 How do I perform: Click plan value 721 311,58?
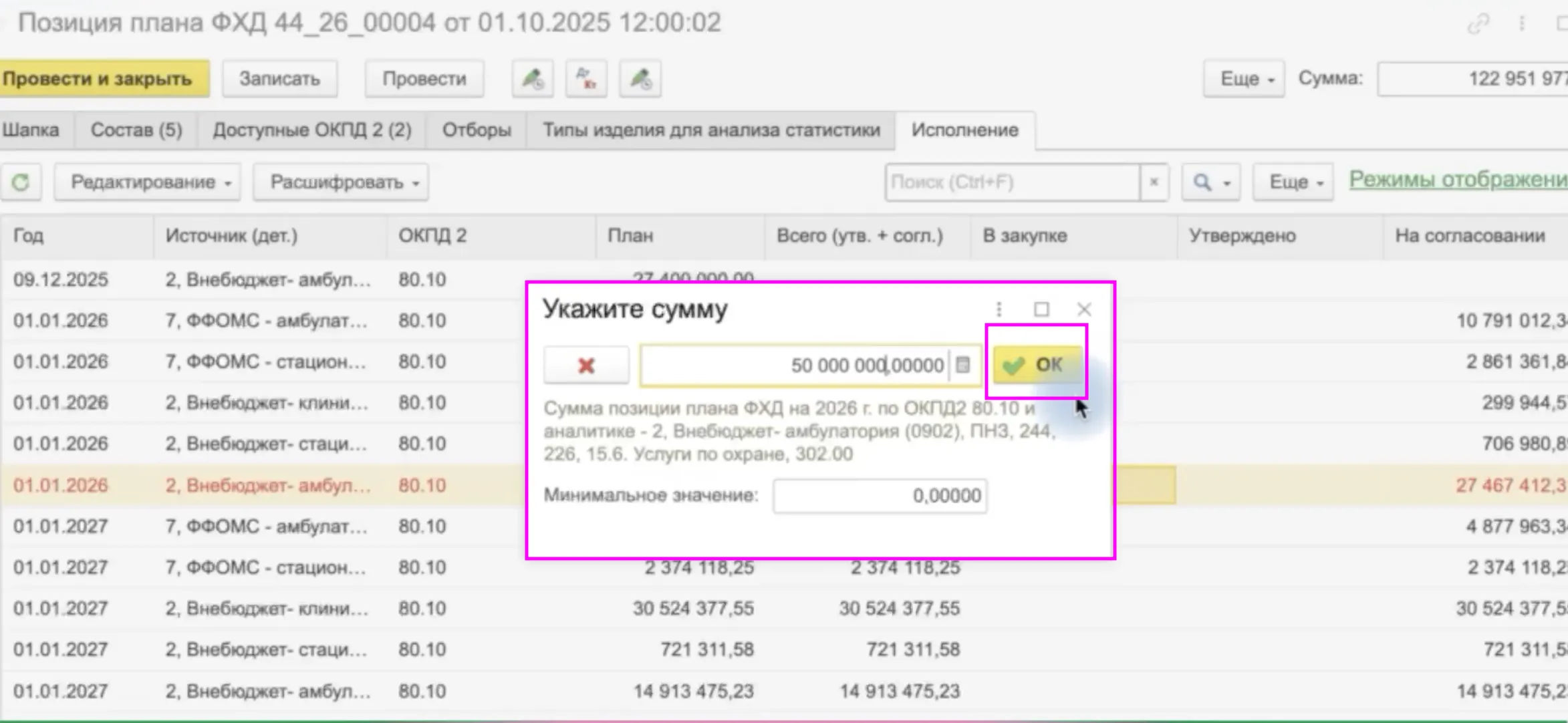[707, 649]
